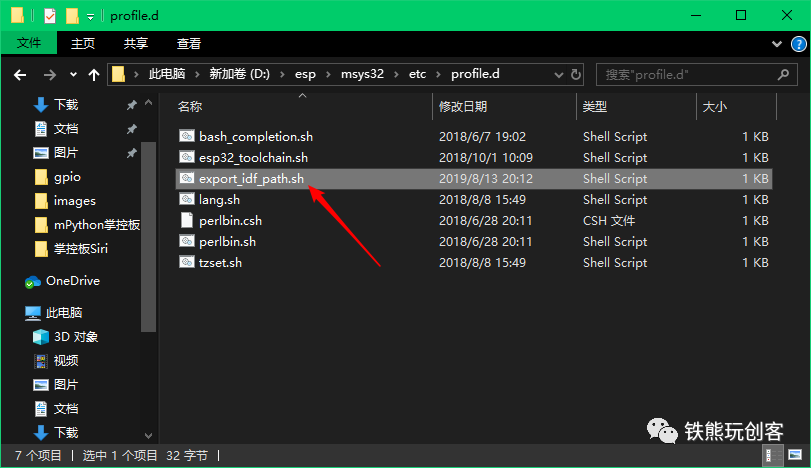Click the tzset.sh script icon
This screenshot has width=811, height=468.
187,262
